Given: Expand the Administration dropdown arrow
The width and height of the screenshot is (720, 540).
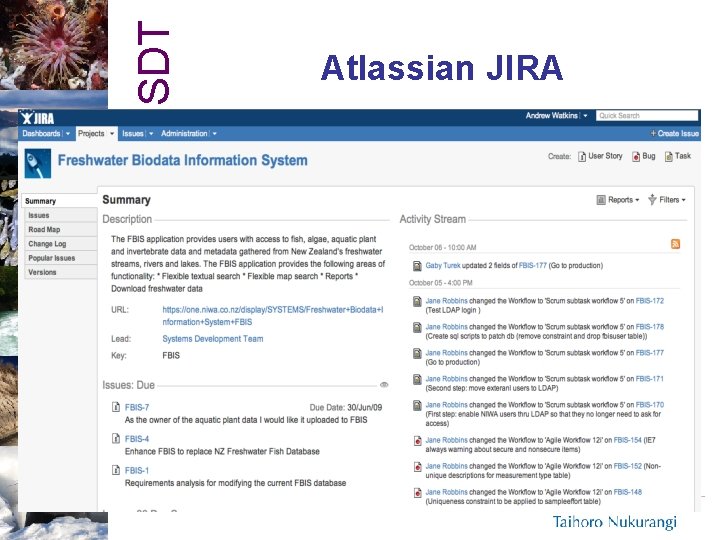Looking at the screenshot, I should (214, 134).
